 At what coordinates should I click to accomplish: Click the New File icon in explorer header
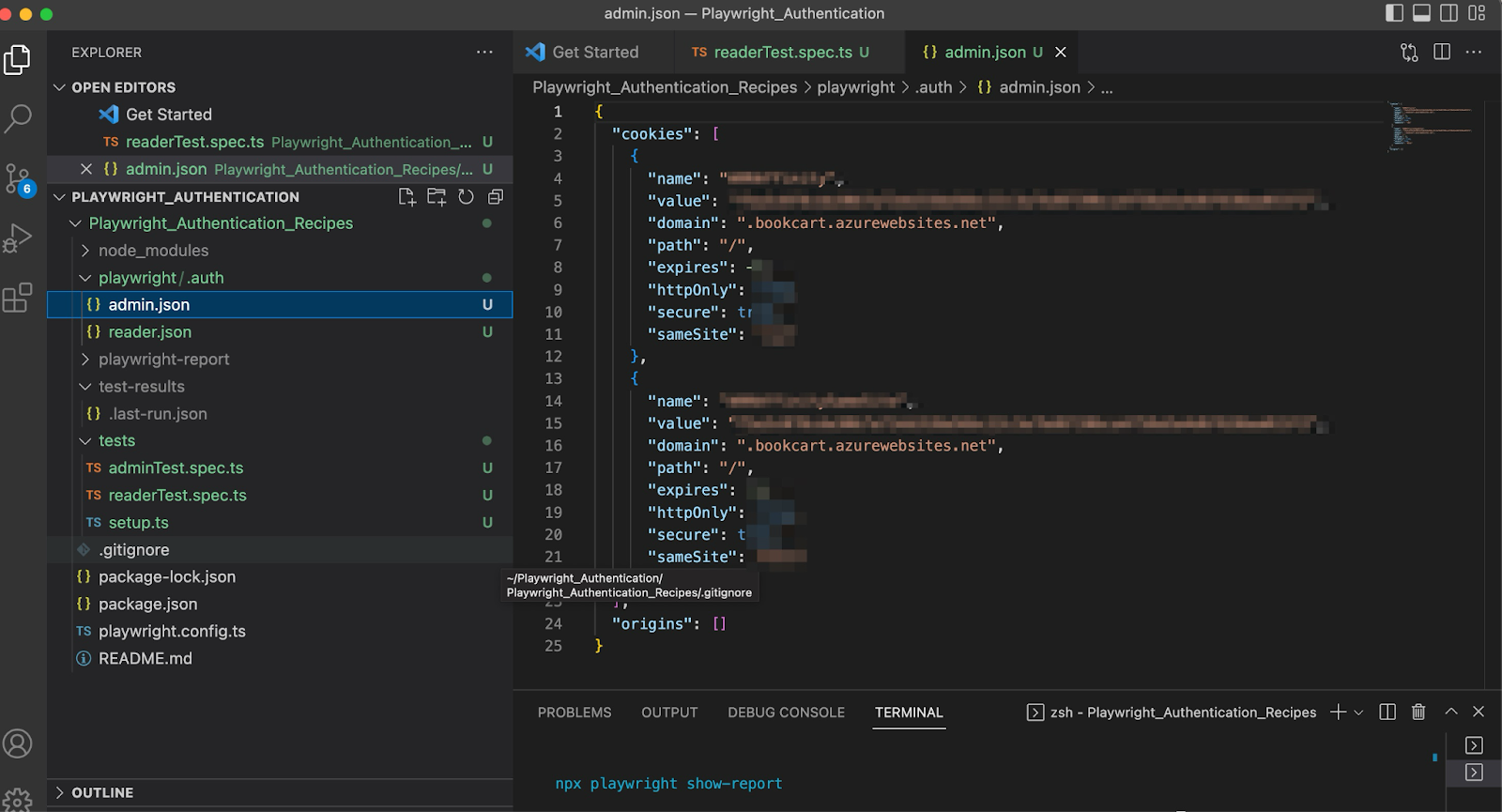[406, 197]
